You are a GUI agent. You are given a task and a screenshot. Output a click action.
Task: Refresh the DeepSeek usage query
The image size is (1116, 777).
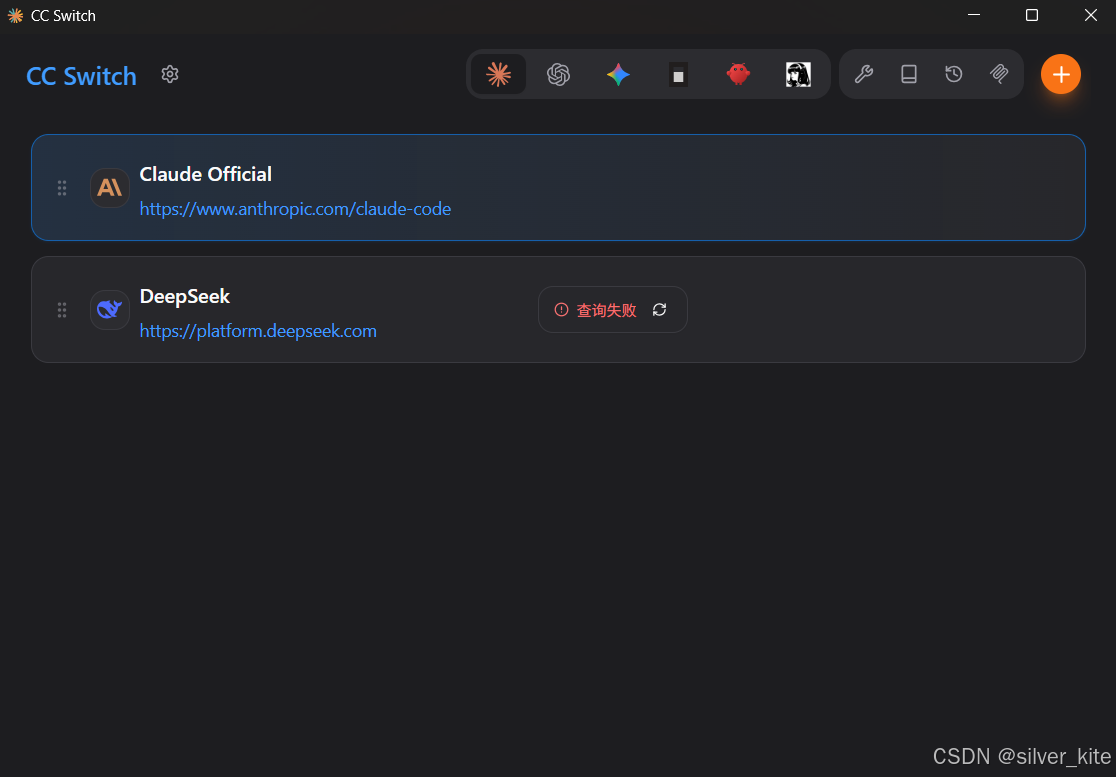[x=660, y=310]
